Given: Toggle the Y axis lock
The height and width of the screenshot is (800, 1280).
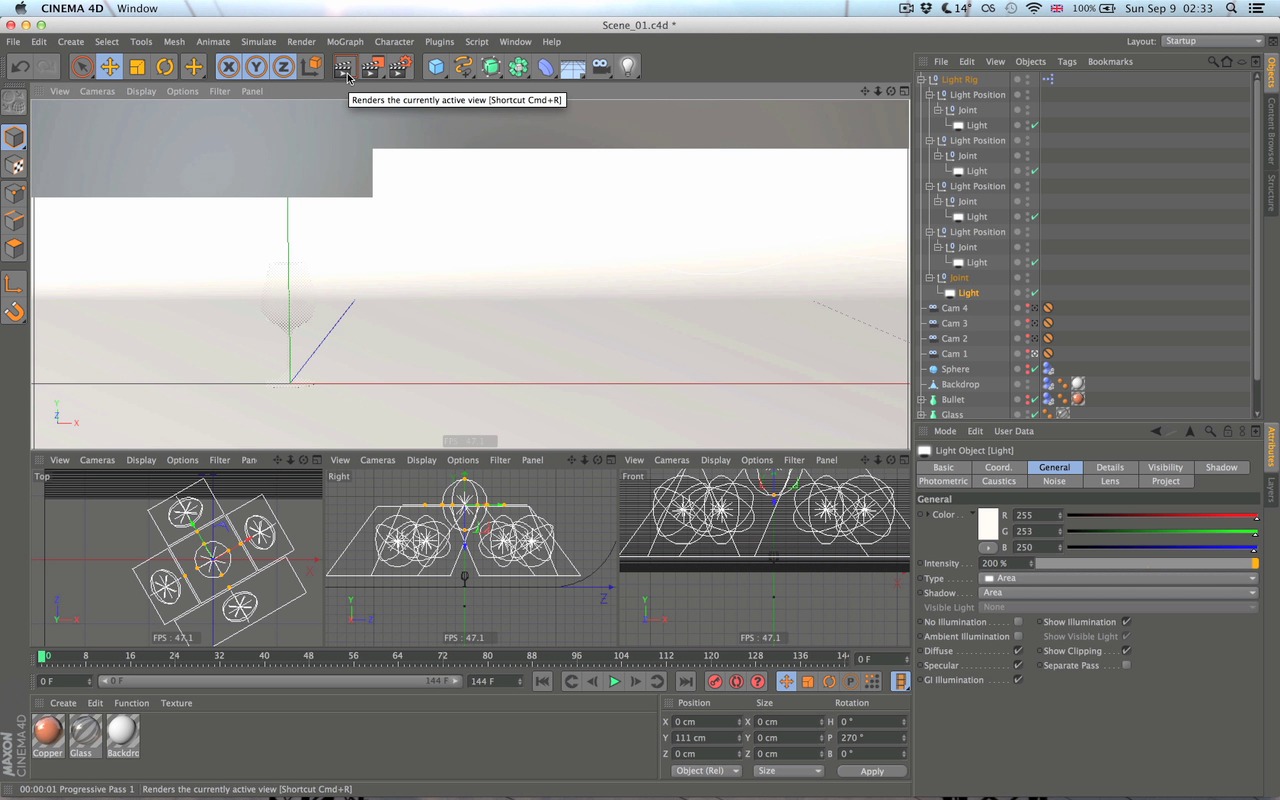Looking at the screenshot, I should click(257, 67).
